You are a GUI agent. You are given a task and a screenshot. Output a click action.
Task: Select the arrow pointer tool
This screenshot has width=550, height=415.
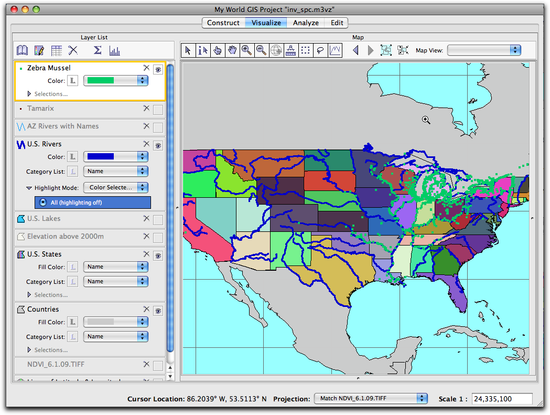coord(188,51)
